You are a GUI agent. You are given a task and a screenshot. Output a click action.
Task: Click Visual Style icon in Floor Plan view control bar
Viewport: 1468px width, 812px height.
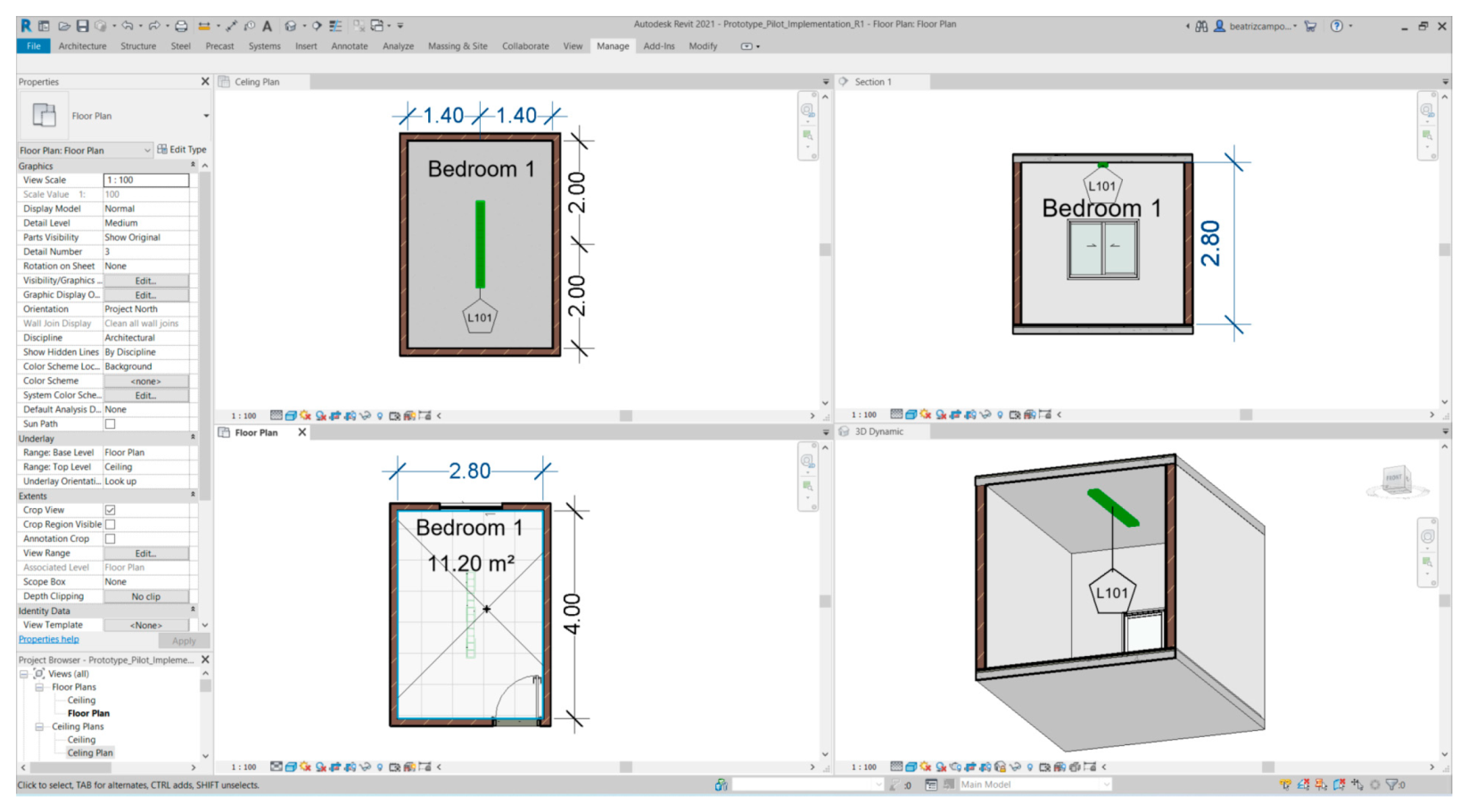(x=291, y=767)
